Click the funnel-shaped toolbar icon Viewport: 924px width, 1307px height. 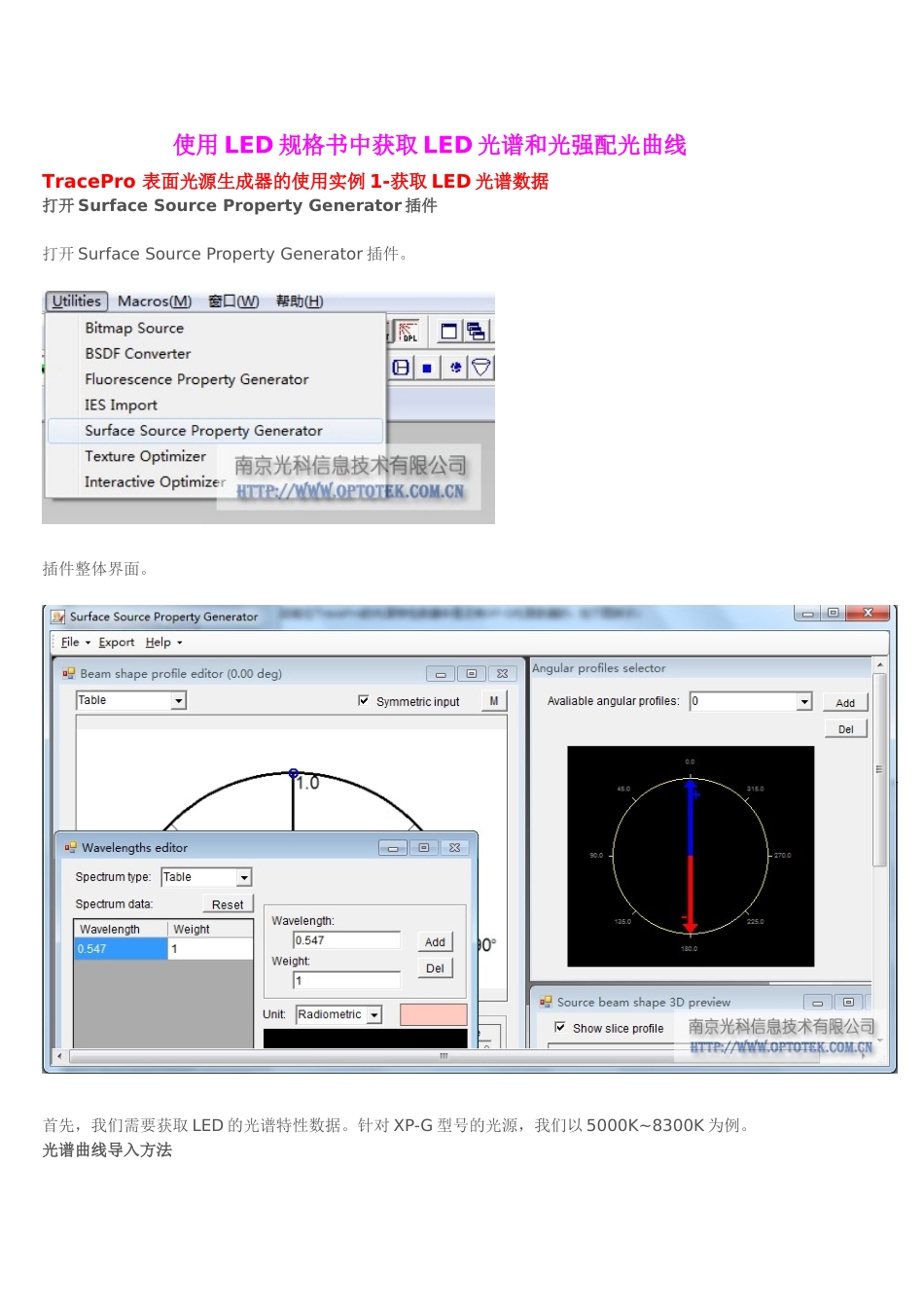point(480,368)
